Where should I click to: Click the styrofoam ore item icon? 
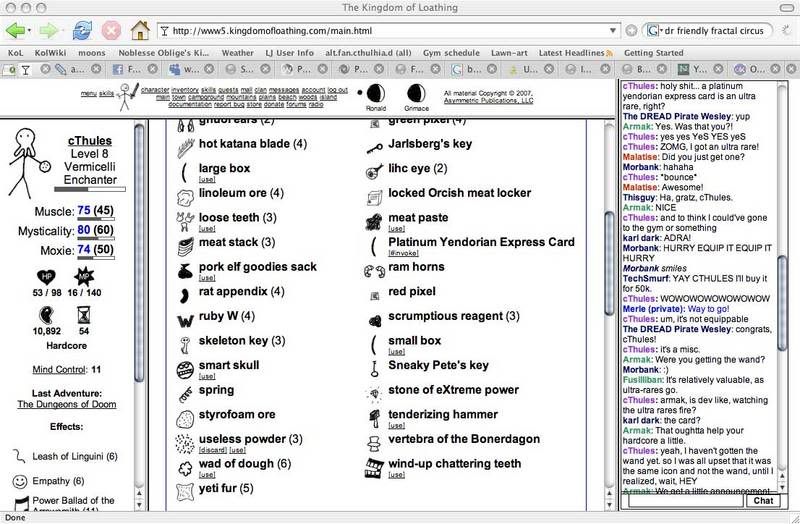click(185, 419)
